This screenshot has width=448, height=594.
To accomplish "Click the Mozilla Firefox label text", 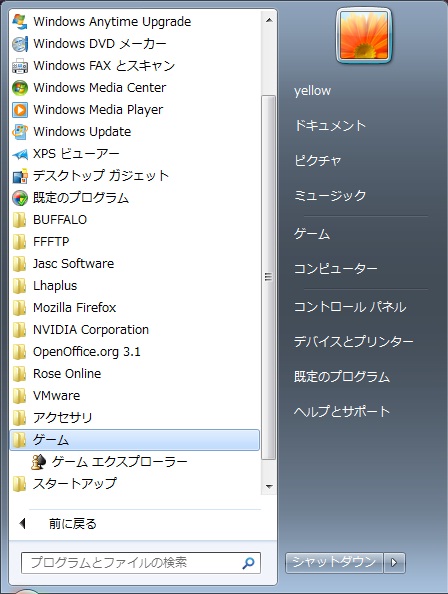I will point(75,308).
